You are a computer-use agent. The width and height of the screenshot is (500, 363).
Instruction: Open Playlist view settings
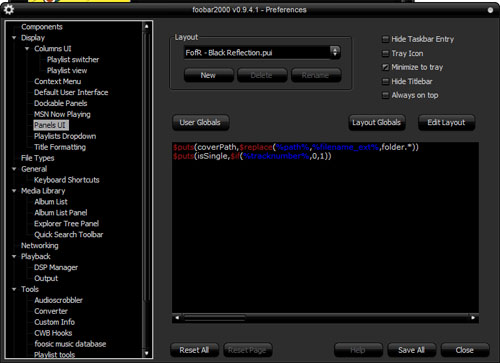[x=67, y=71]
